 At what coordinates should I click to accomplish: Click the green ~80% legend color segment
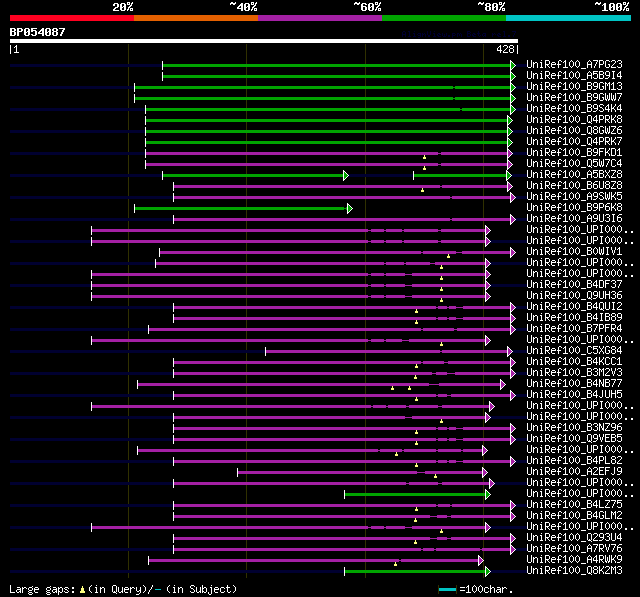point(444,18)
